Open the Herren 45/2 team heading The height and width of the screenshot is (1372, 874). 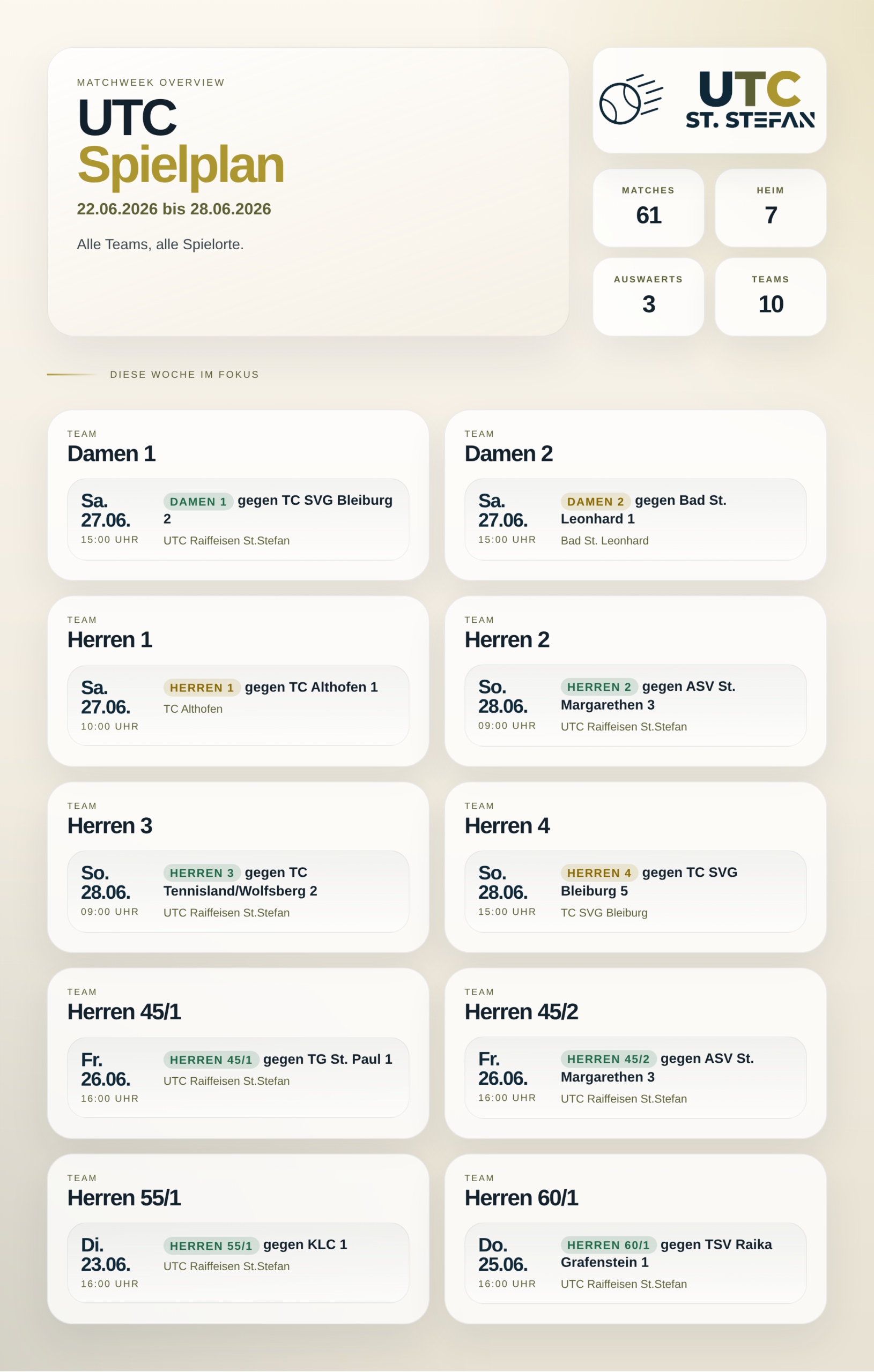(521, 1012)
